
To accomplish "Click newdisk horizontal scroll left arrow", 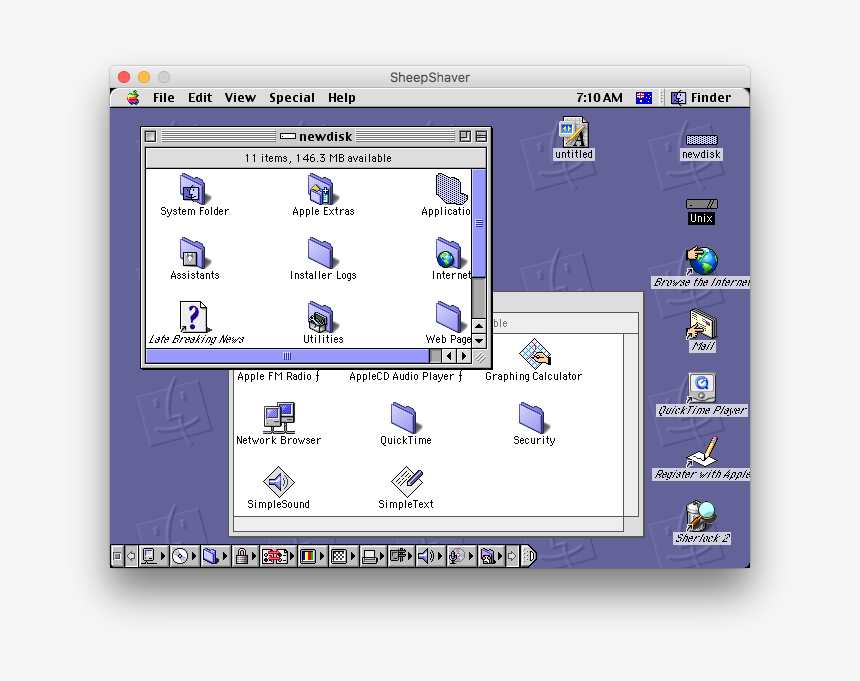I will (x=449, y=356).
